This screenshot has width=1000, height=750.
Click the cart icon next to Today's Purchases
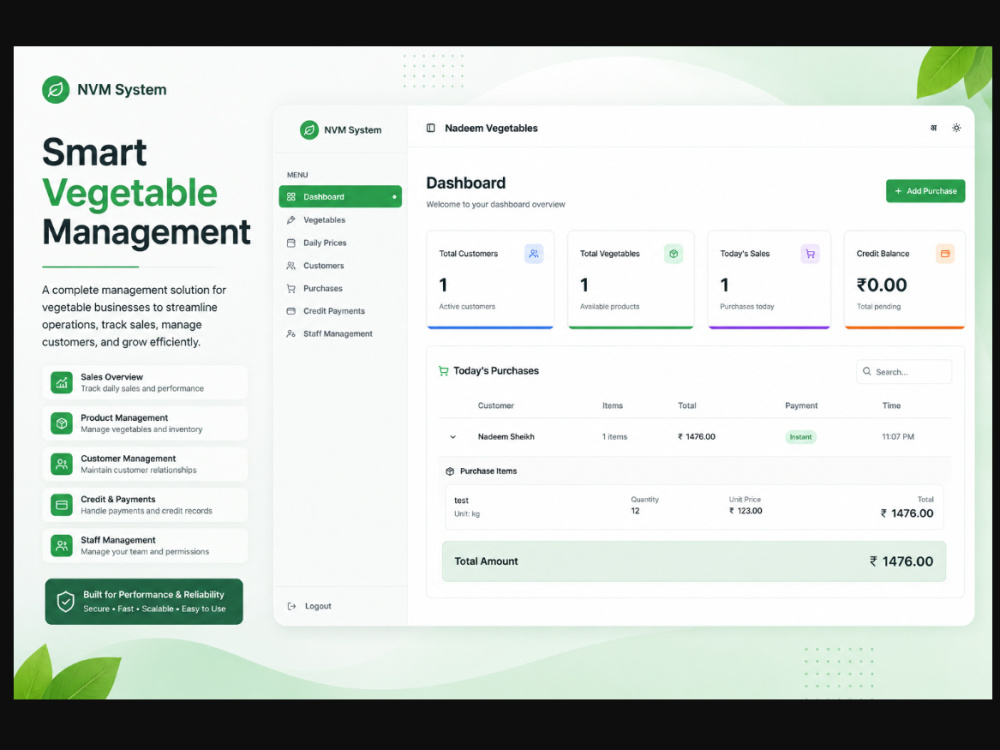click(443, 371)
